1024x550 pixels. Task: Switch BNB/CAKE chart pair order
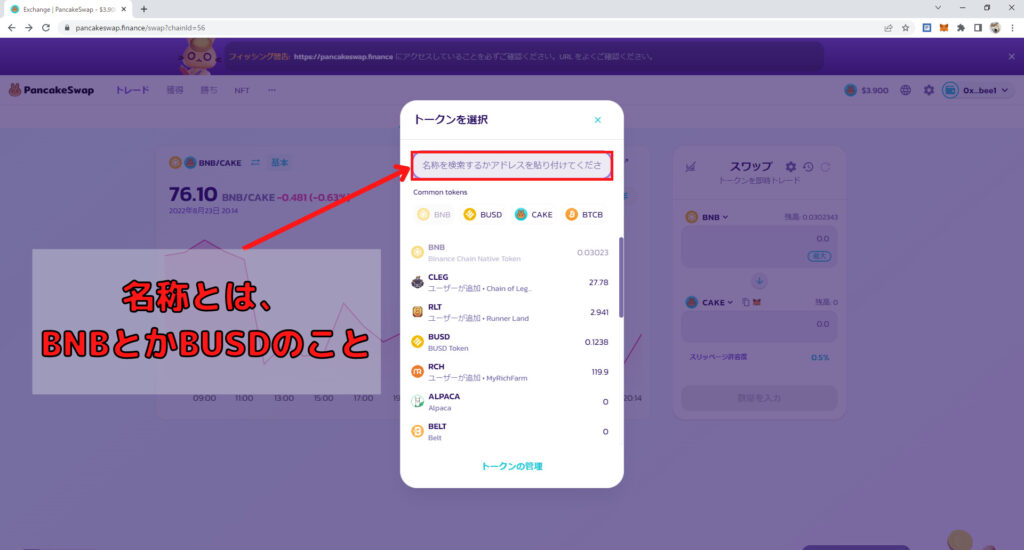[255, 163]
